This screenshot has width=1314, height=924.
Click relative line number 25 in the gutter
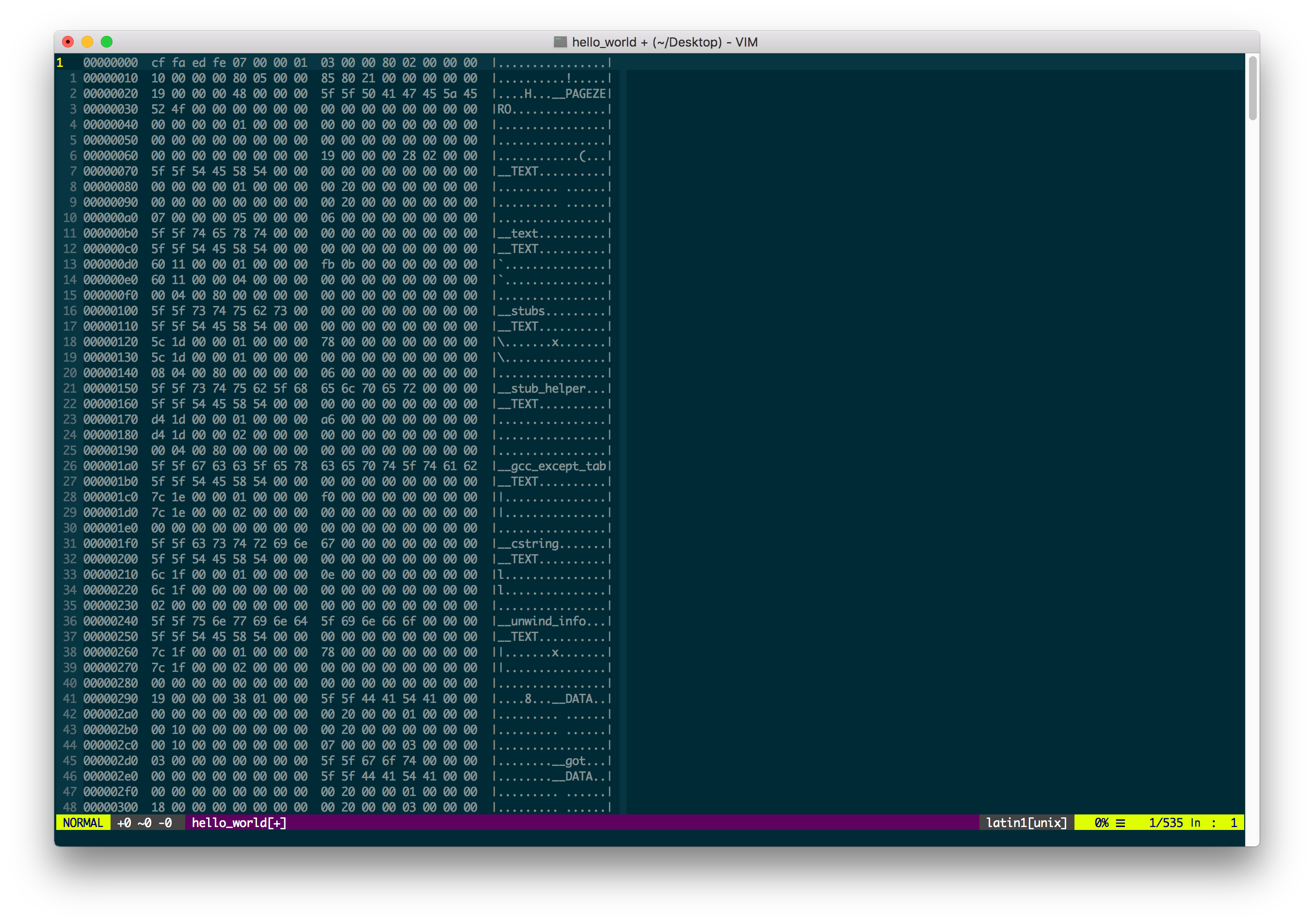point(70,451)
